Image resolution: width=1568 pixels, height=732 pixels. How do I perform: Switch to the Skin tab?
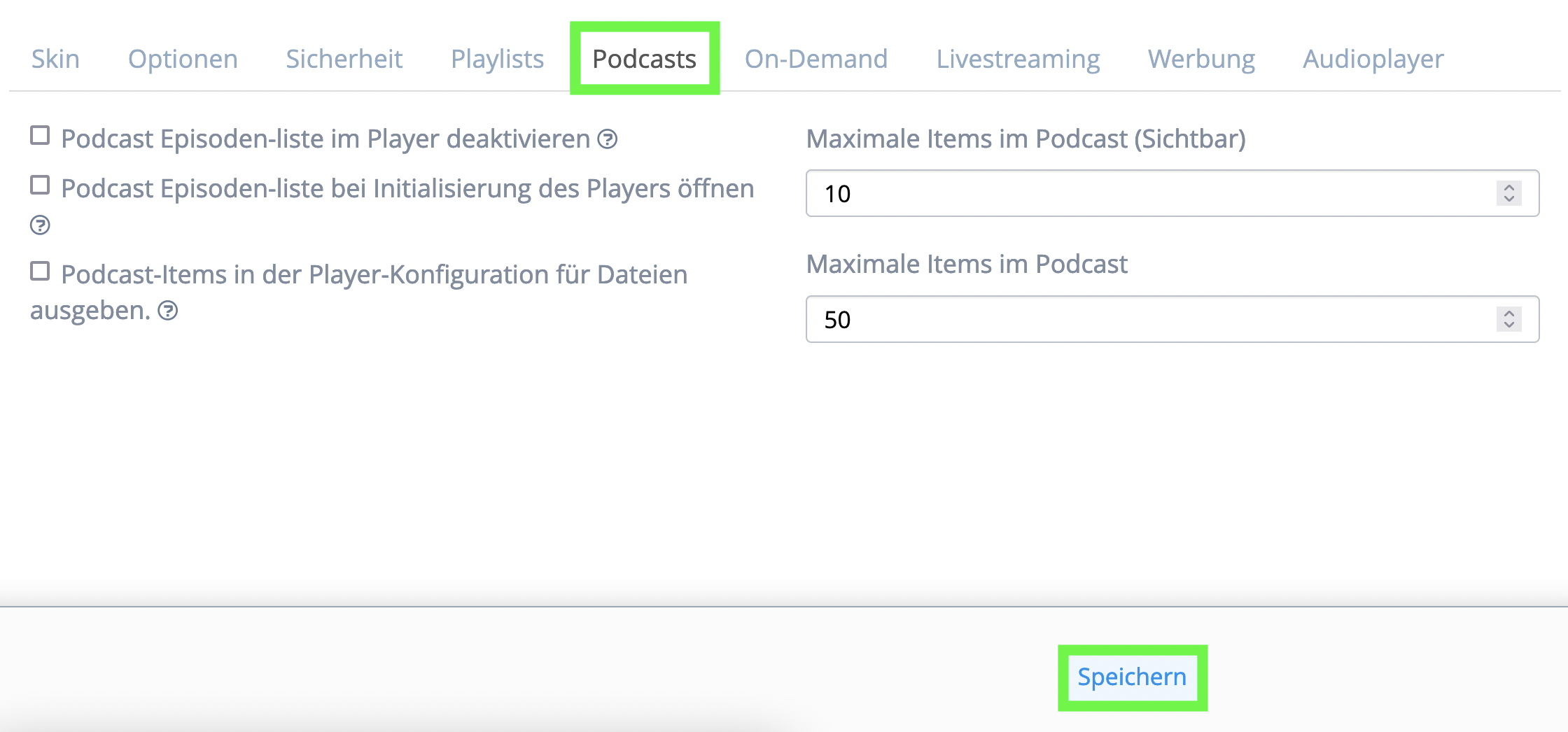[55, 59]
